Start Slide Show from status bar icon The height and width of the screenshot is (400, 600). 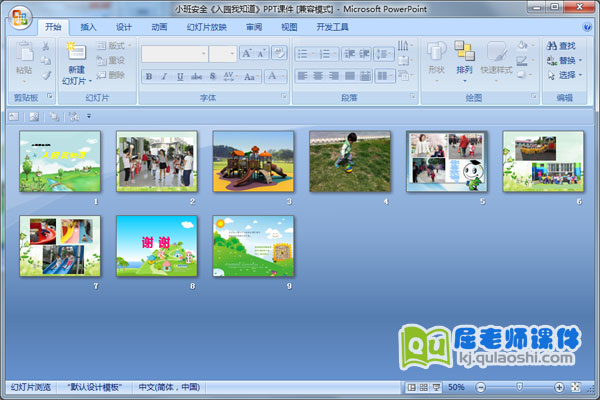click(x=436, y=387)
